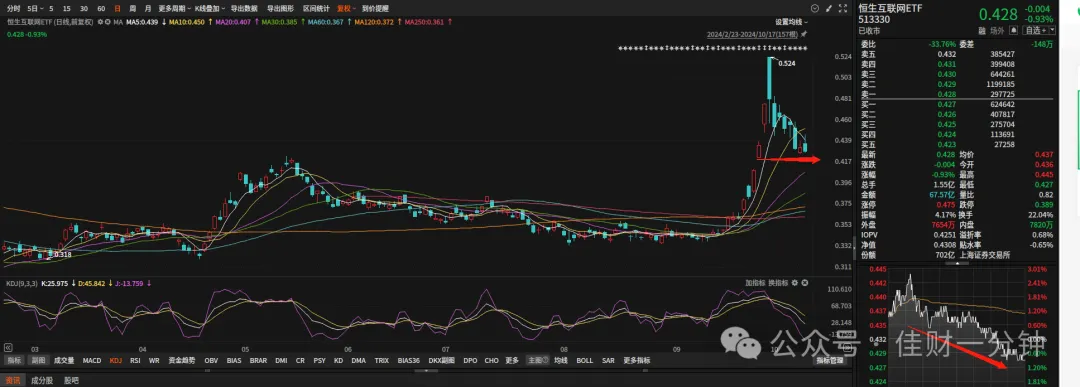Image resolution: width=1080 pixels, height=387 pixels.
Task: Toggle the 指标 button in indicator bar
Action: [x=14, y=360]
